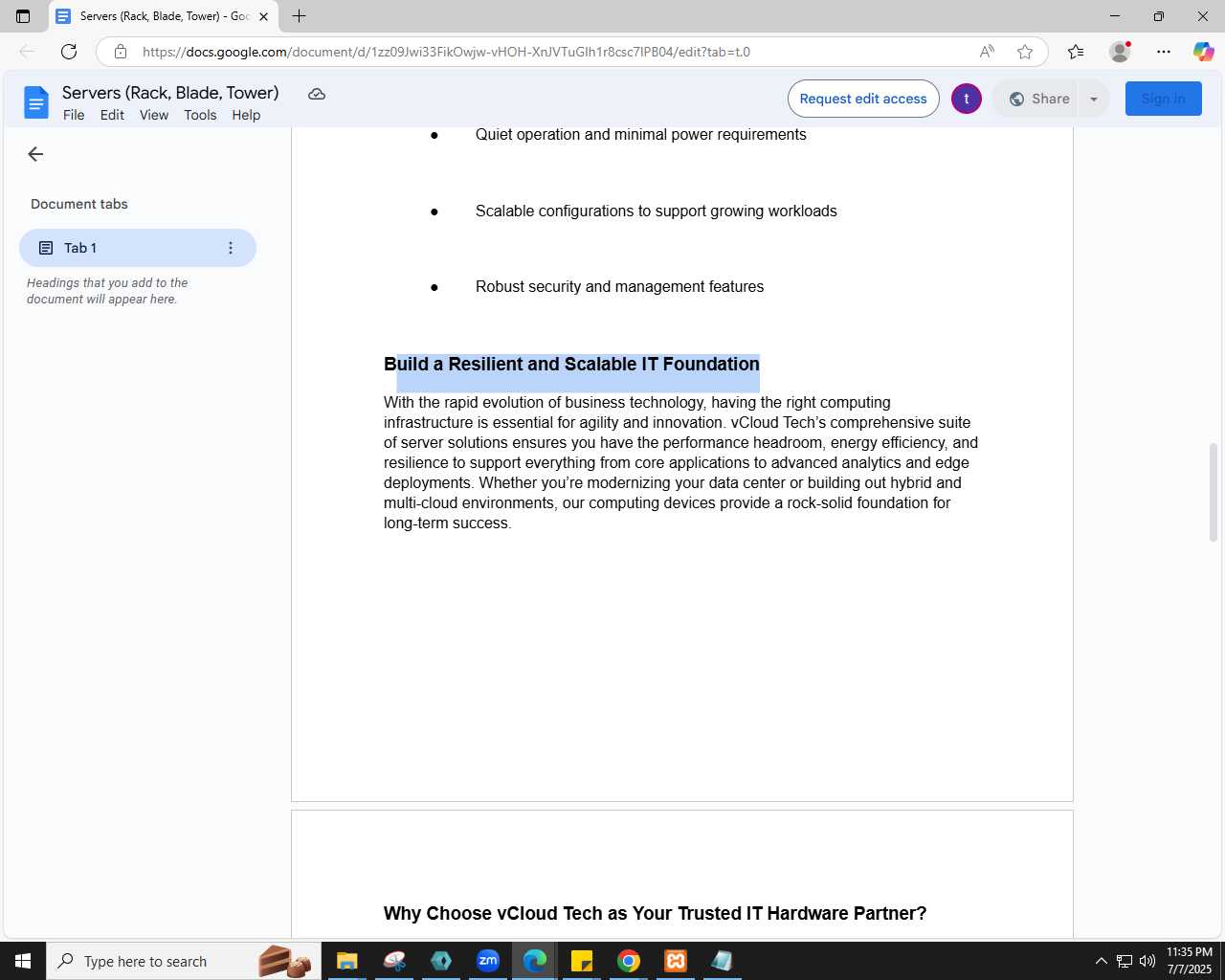Open a new browser tab
The image size is (1225, 980).
[299, 16]
